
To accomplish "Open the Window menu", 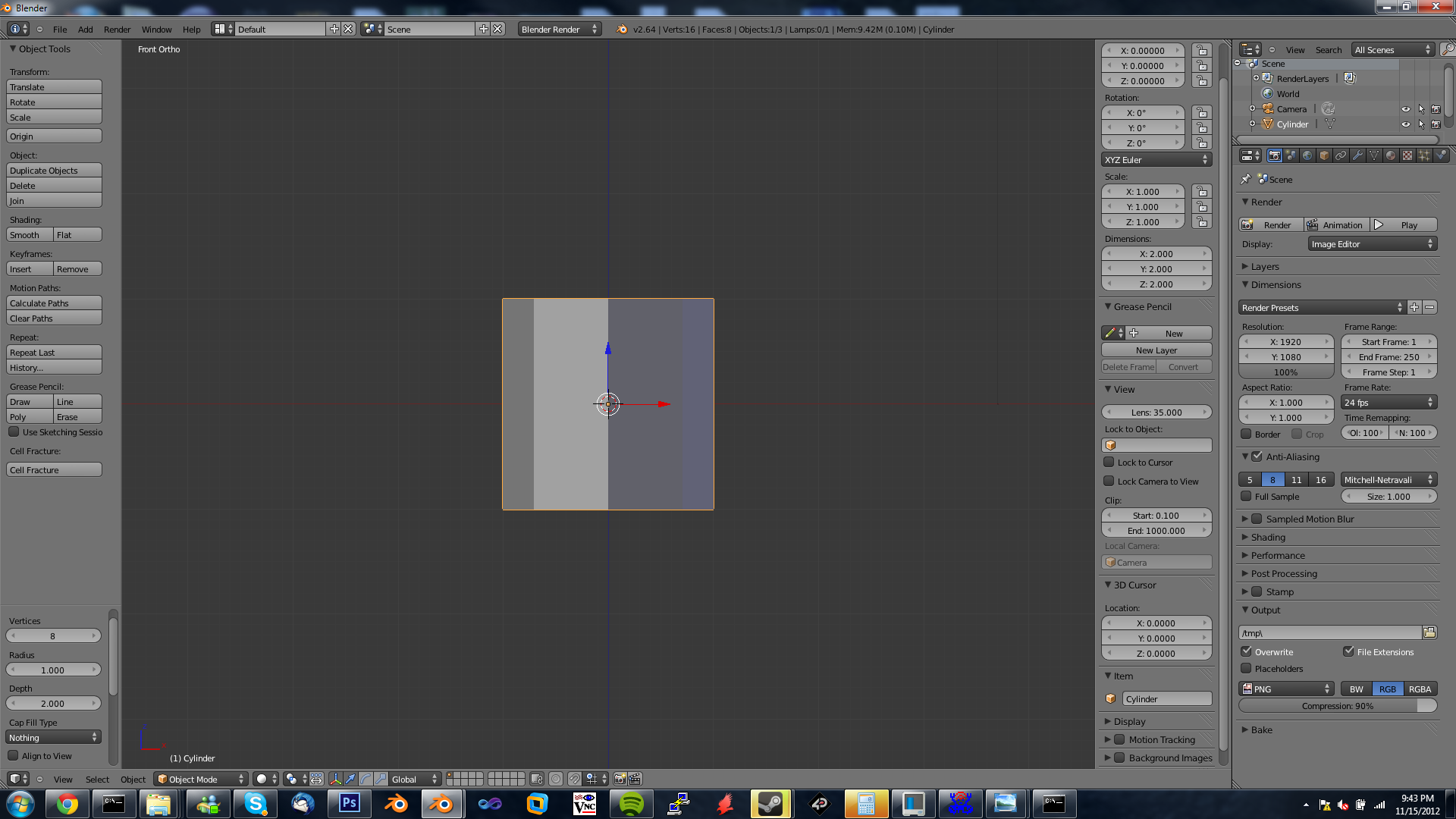I will 156,29.
